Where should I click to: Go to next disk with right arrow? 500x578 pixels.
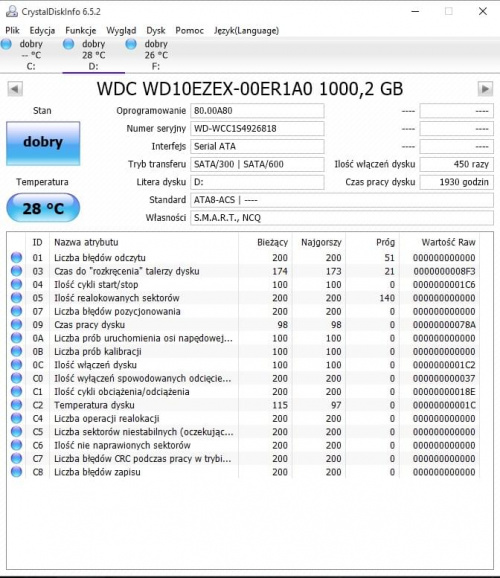pyautogui.click(x=485, y=89)
